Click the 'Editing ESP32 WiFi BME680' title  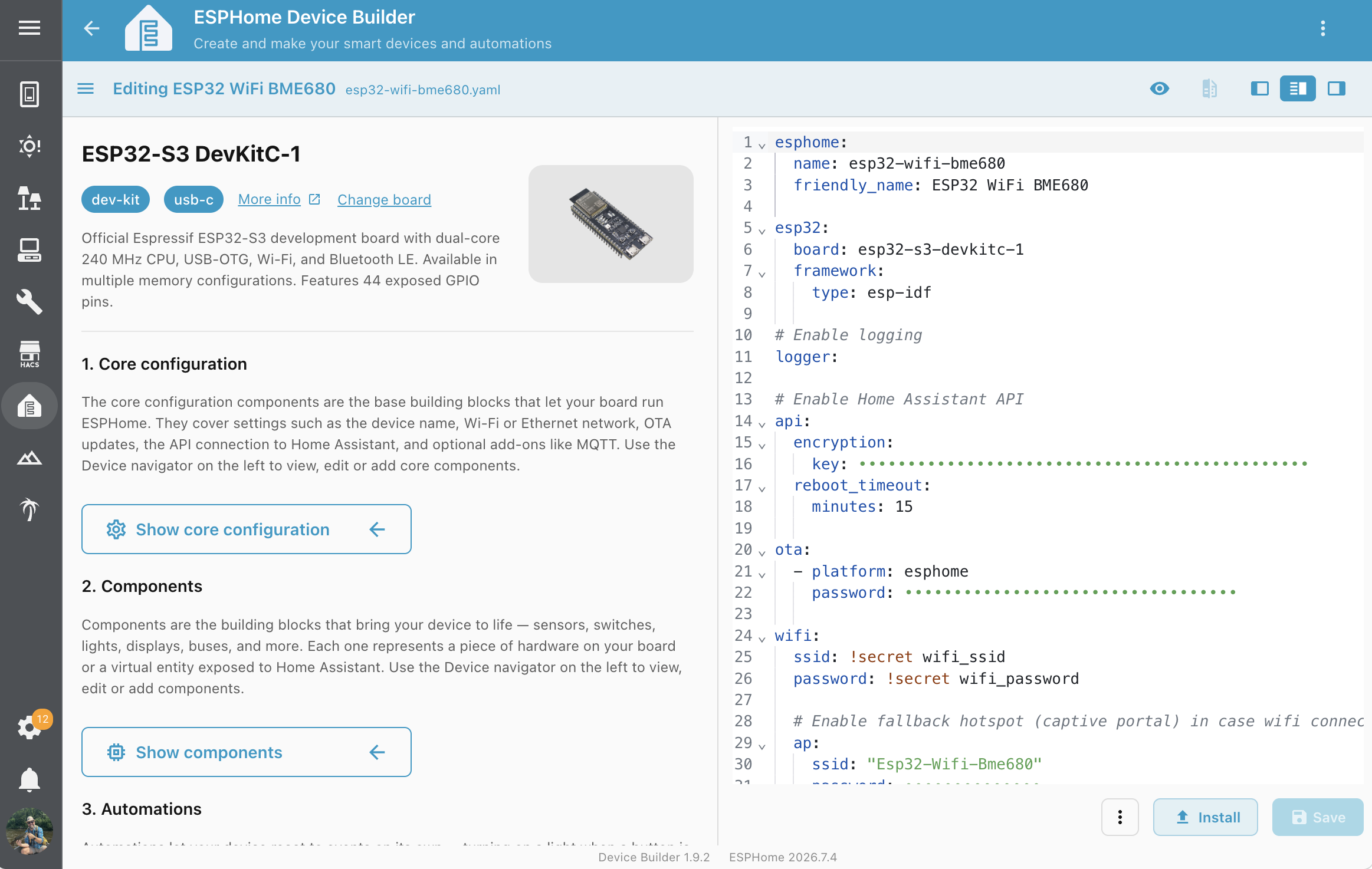(x=224, y=88)
